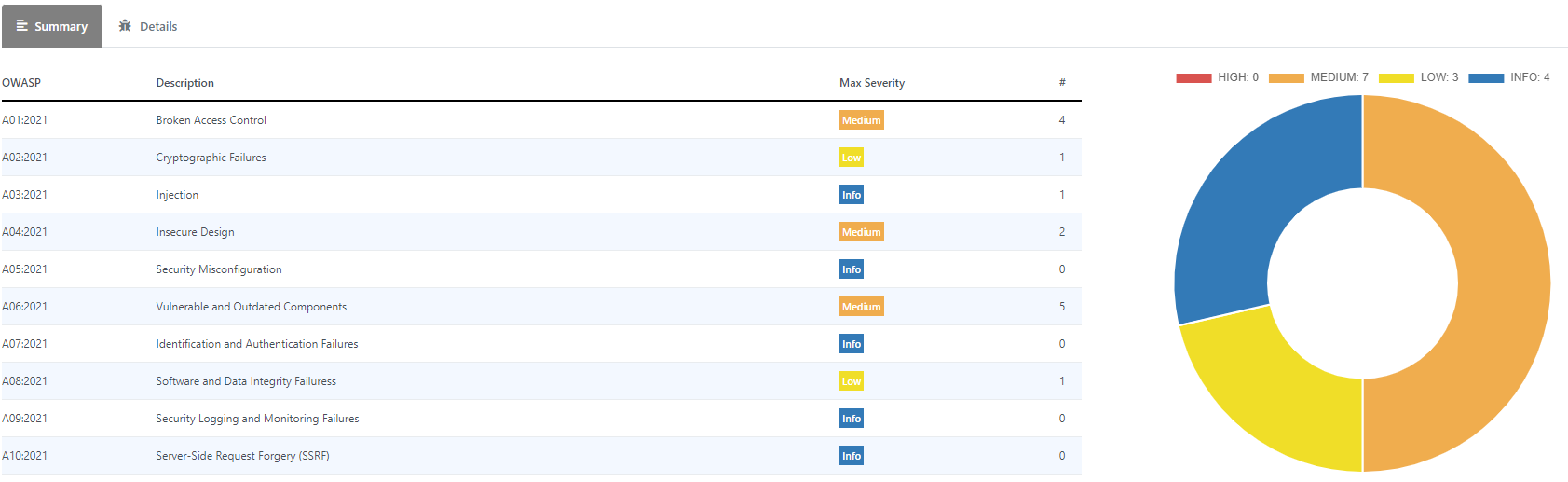Click the list icon in Summary tab

point(22,26)
